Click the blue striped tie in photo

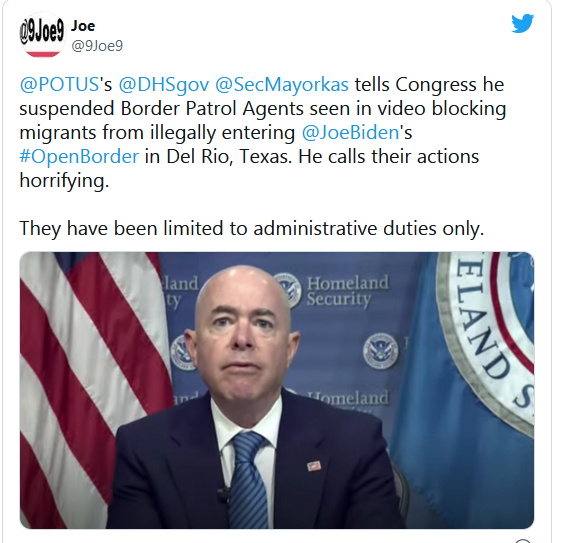click(x=248, y=479)
